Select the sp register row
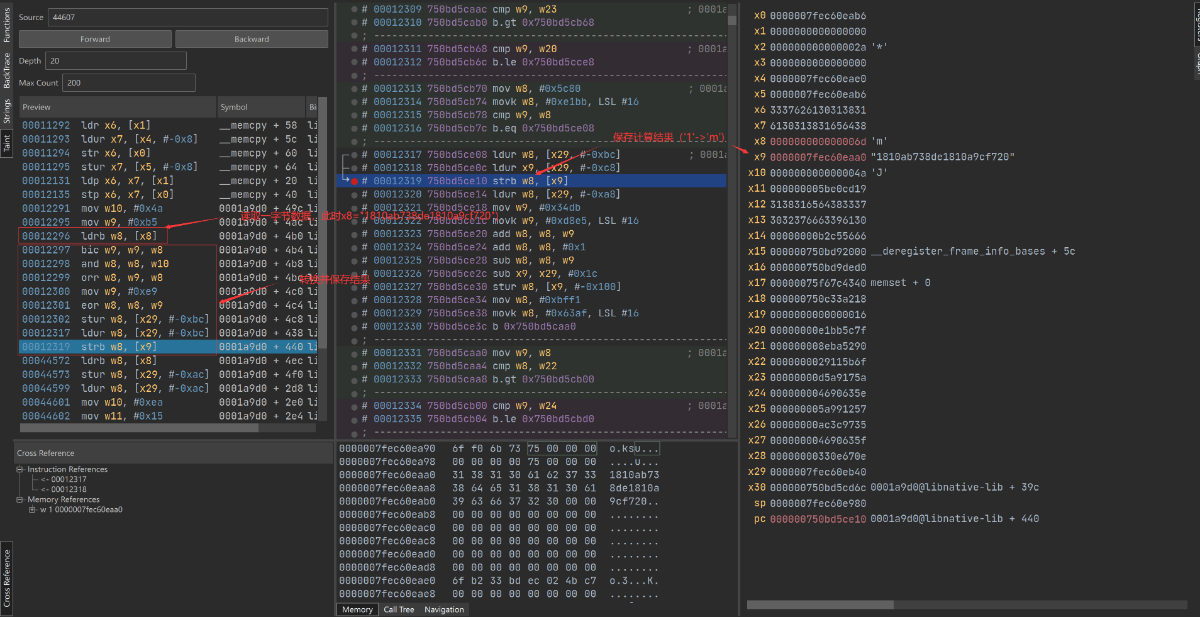This screenshot has height=617, width=1200. tap(809, 503)
